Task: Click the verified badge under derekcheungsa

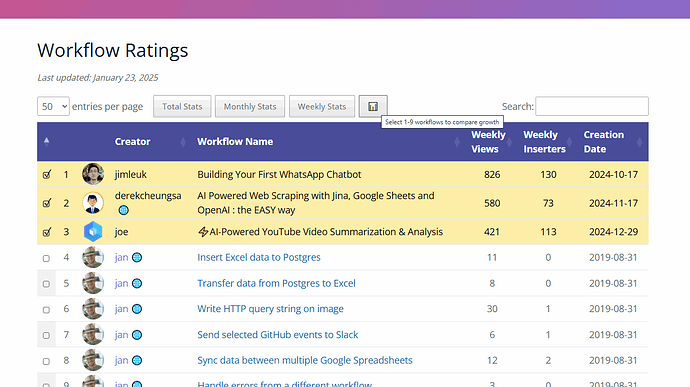Action: (x=124, y=210)
